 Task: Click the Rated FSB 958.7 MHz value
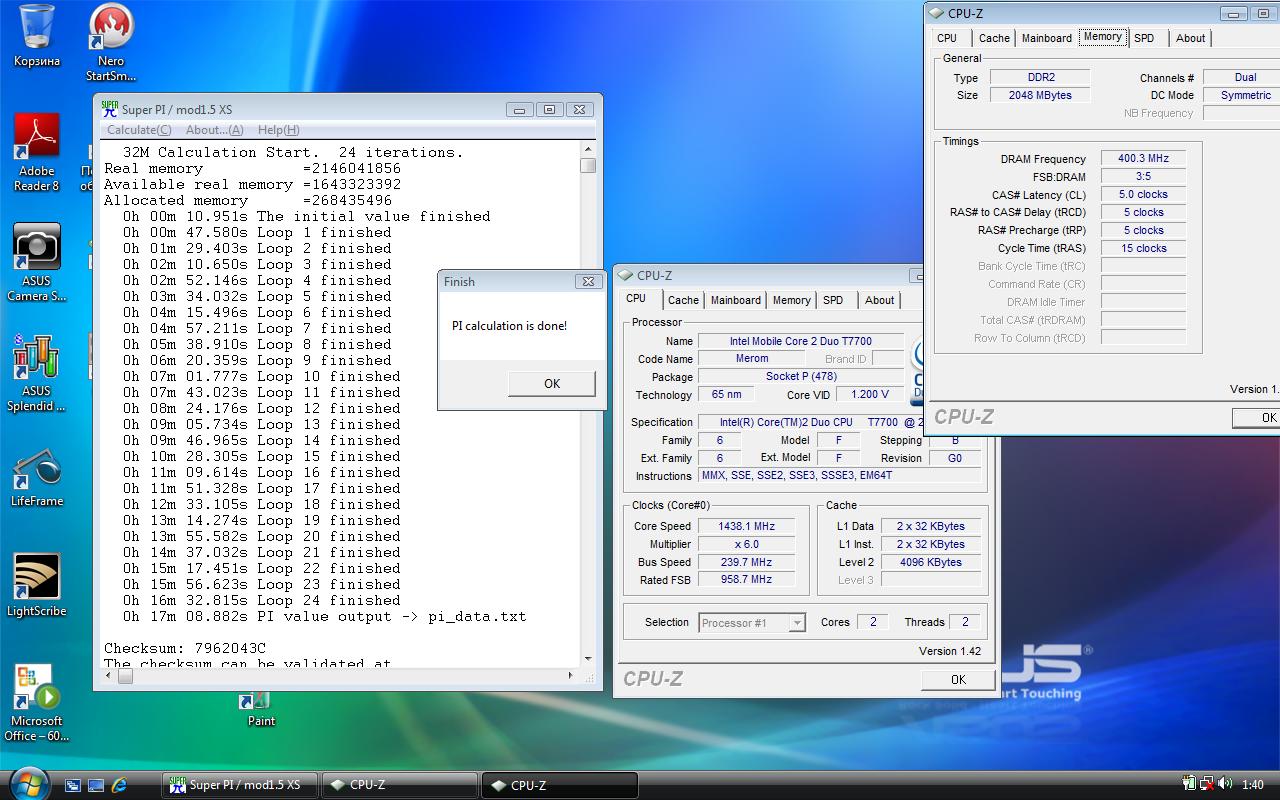tap(746, 579)
